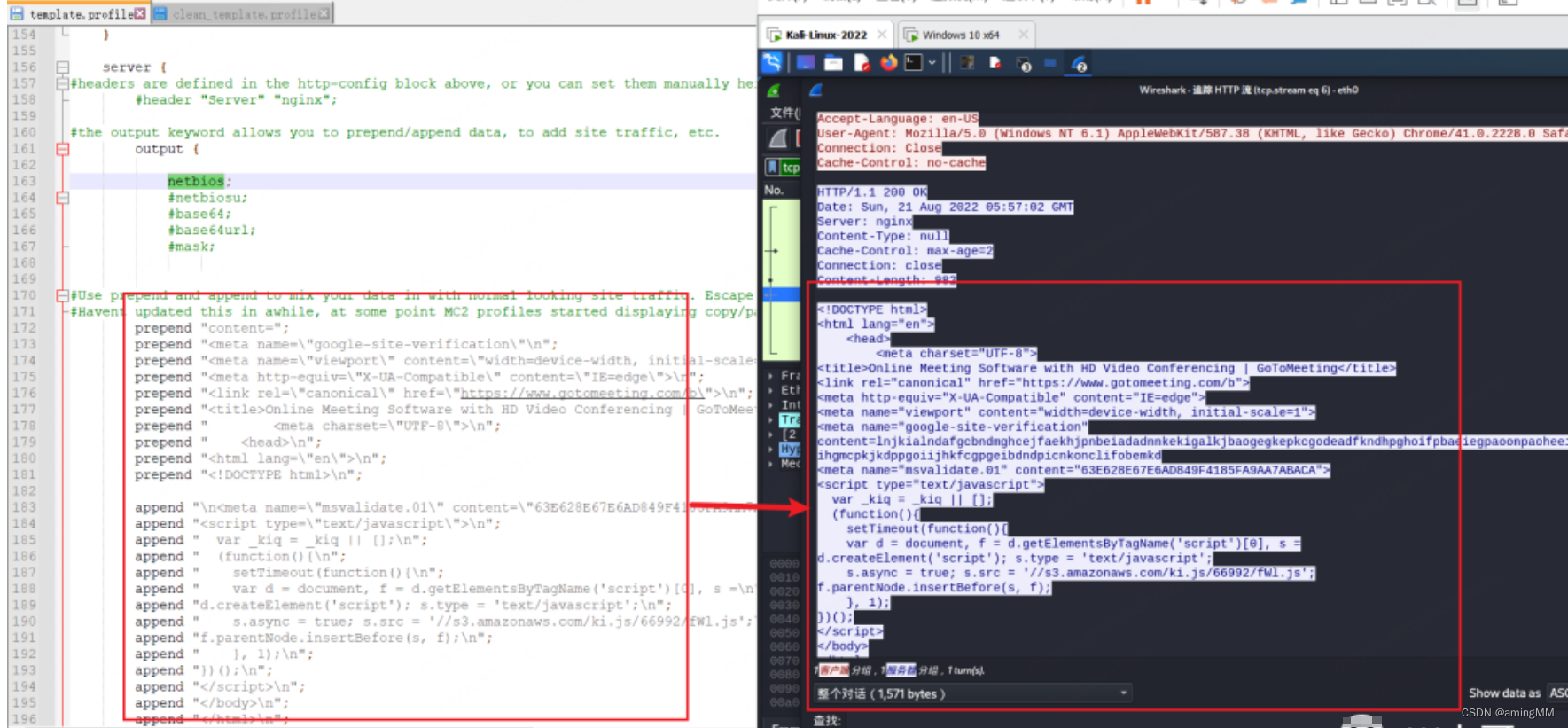Click the No. column header in packet list

[x=774, y=190]
